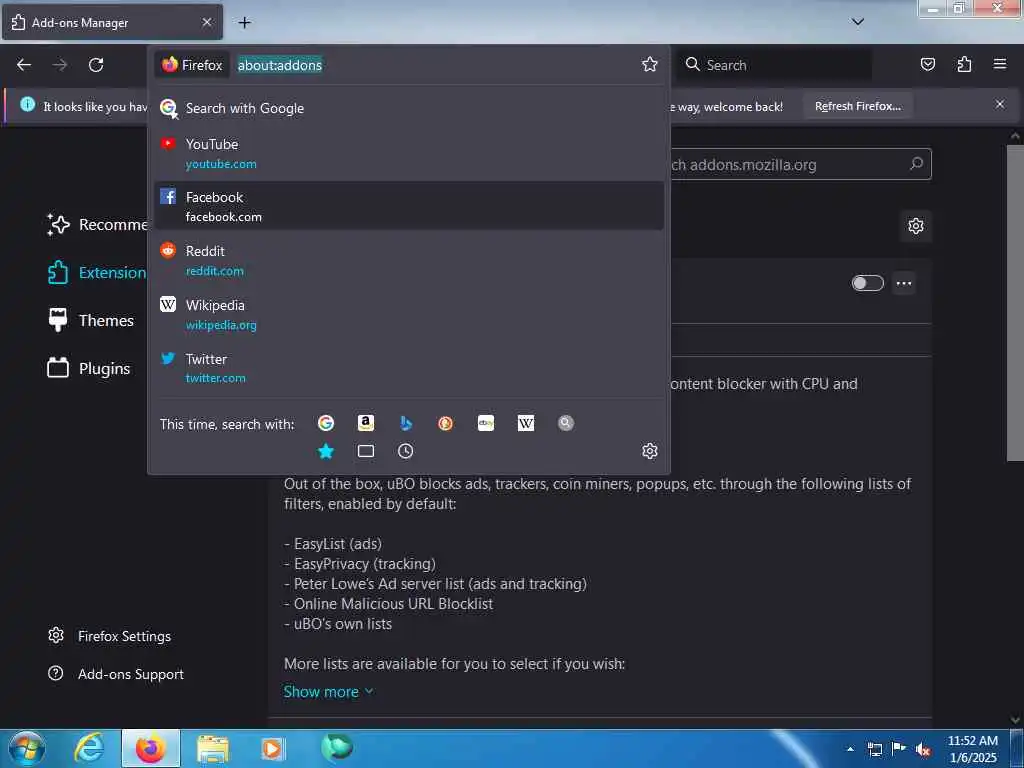Viewport: 1024px width, 768px height.
Task: Open the green round app on taskbar
Action: pyautogui.click(x=337, y=747)
